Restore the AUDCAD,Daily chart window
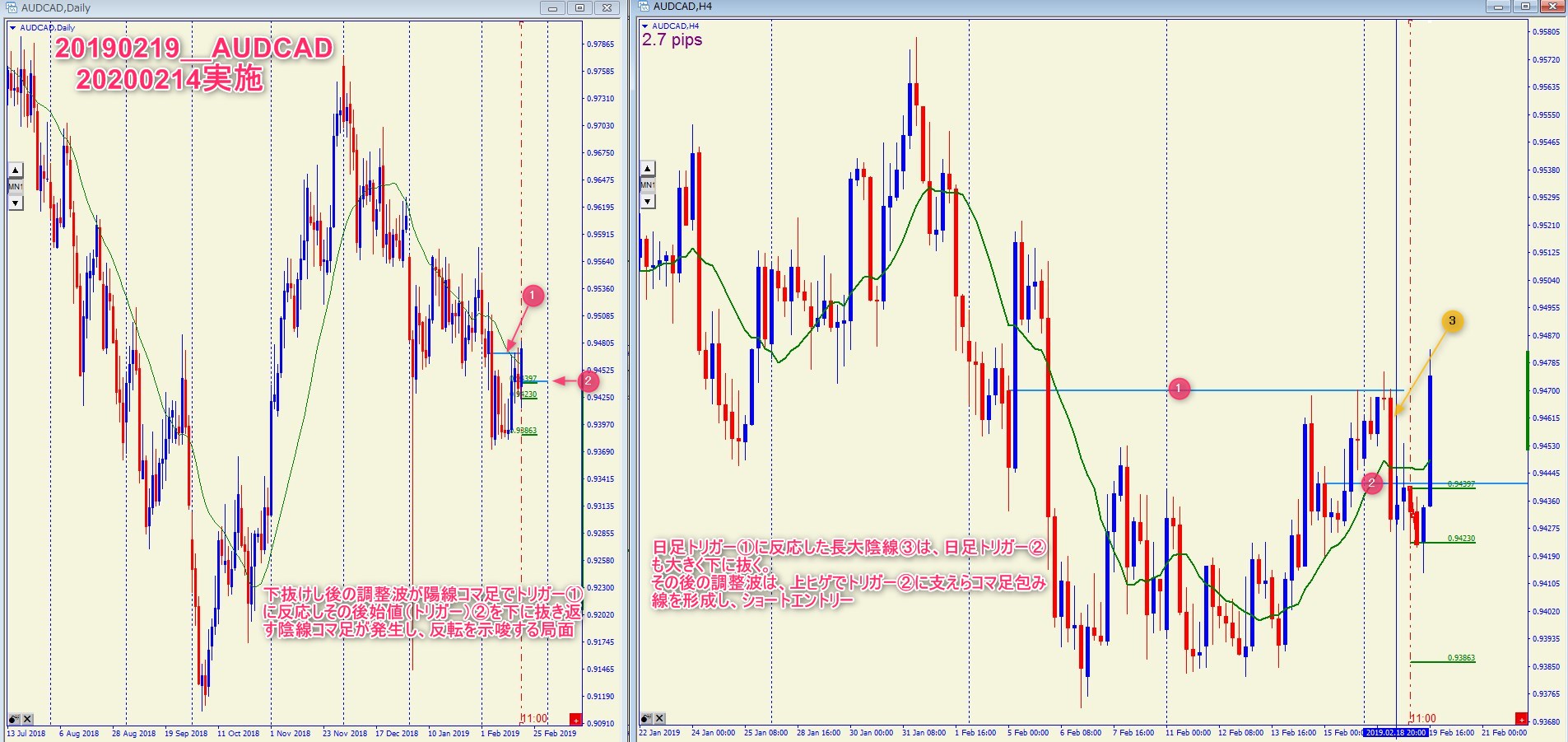 point(579,8)
